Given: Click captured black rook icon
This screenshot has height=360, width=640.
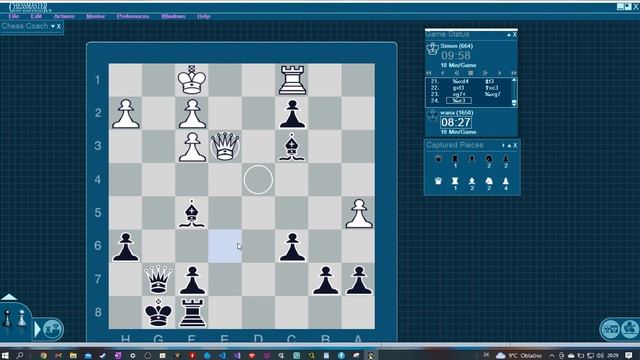Looking at the screenshot, I should pyautogui.click(x=455, y=158).
